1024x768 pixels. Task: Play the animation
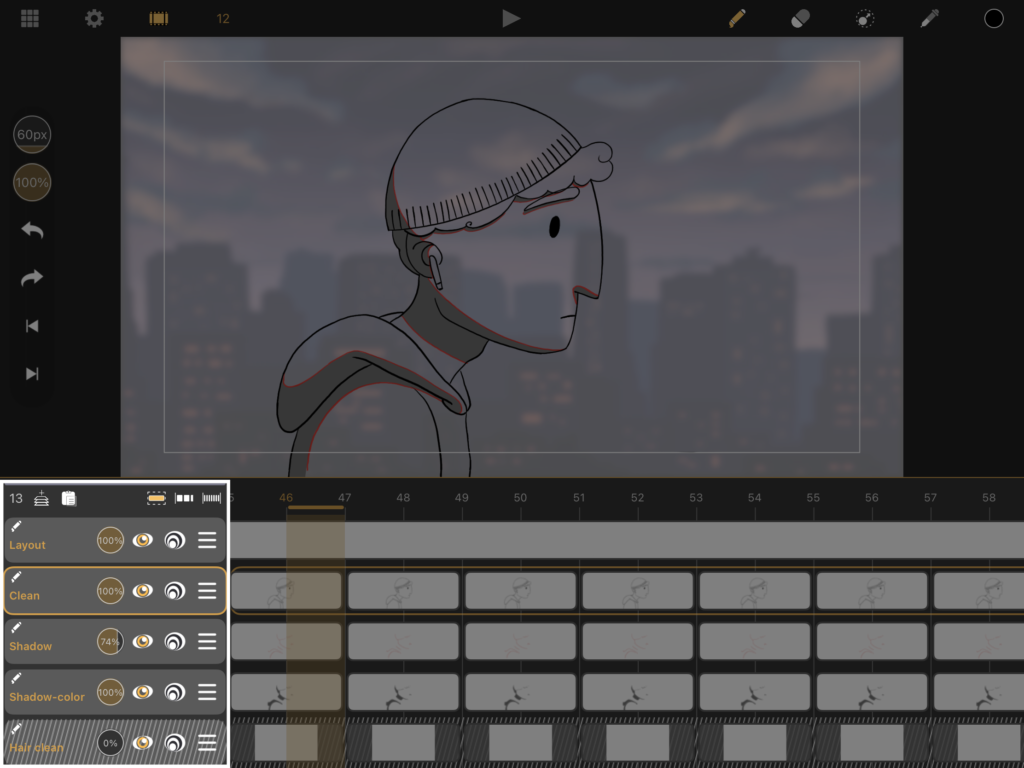(511, 18)
